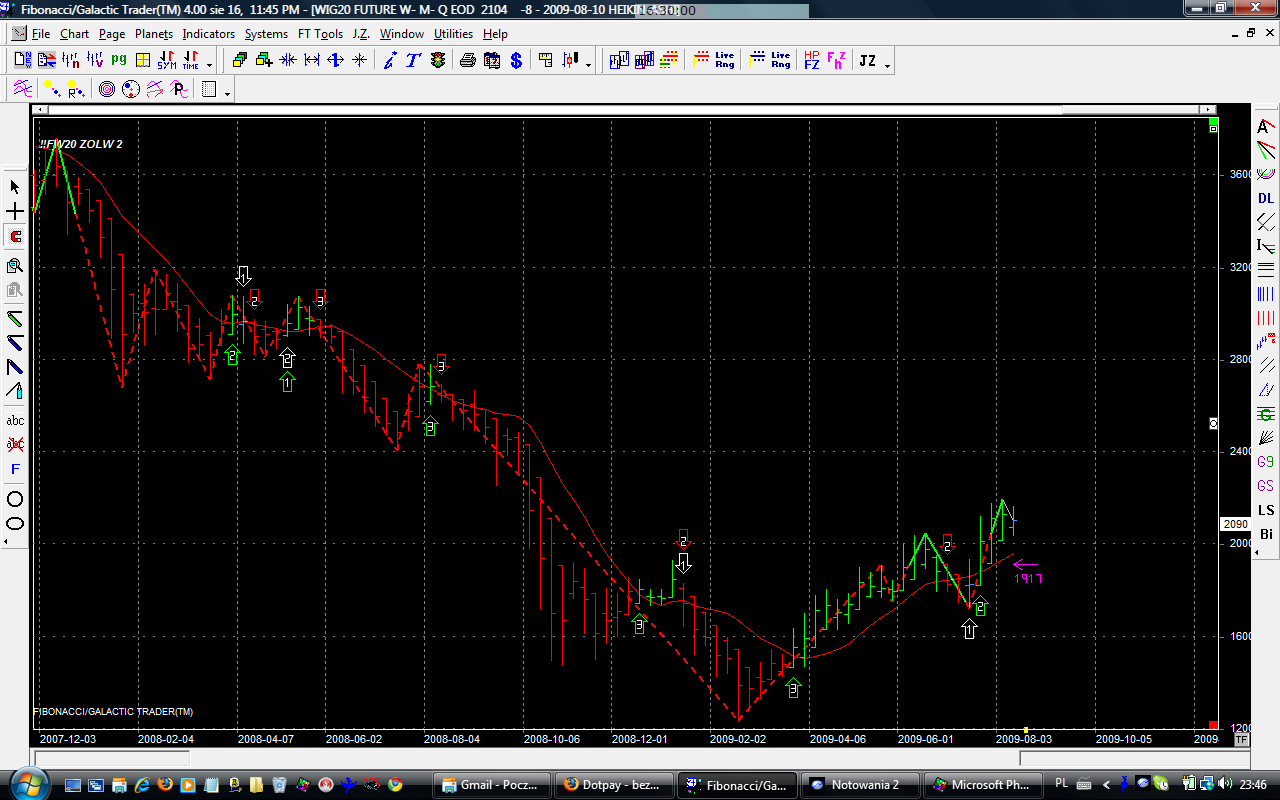Click the printer icon in the toolbar
1280x800 pixels.
(x=467, y=61)
